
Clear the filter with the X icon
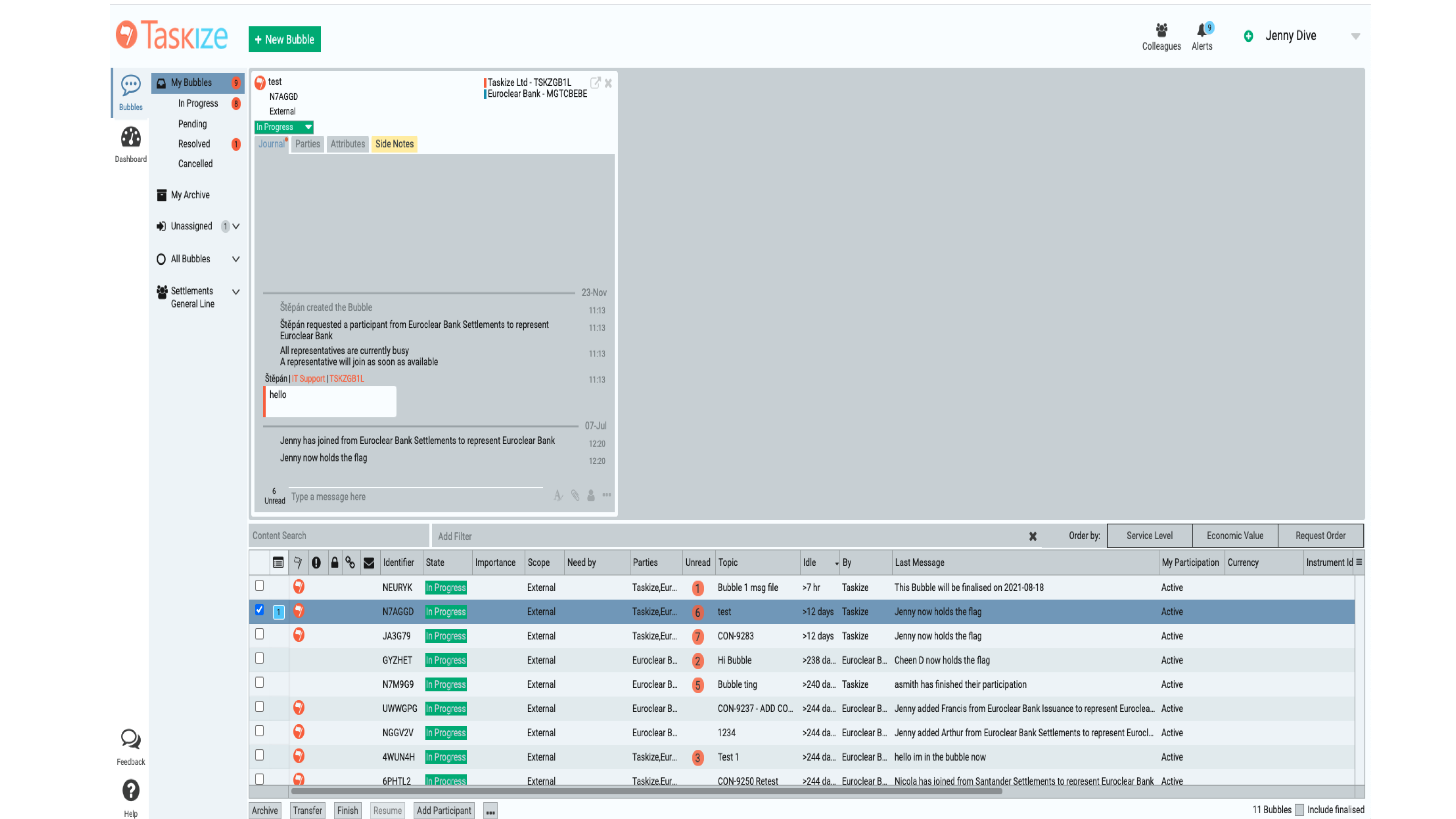pos(1032,536)
